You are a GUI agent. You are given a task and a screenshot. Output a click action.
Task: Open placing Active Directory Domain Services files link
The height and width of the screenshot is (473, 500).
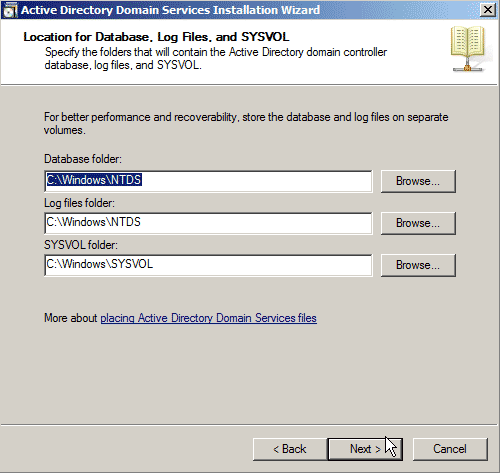click(x=208, y=318)
